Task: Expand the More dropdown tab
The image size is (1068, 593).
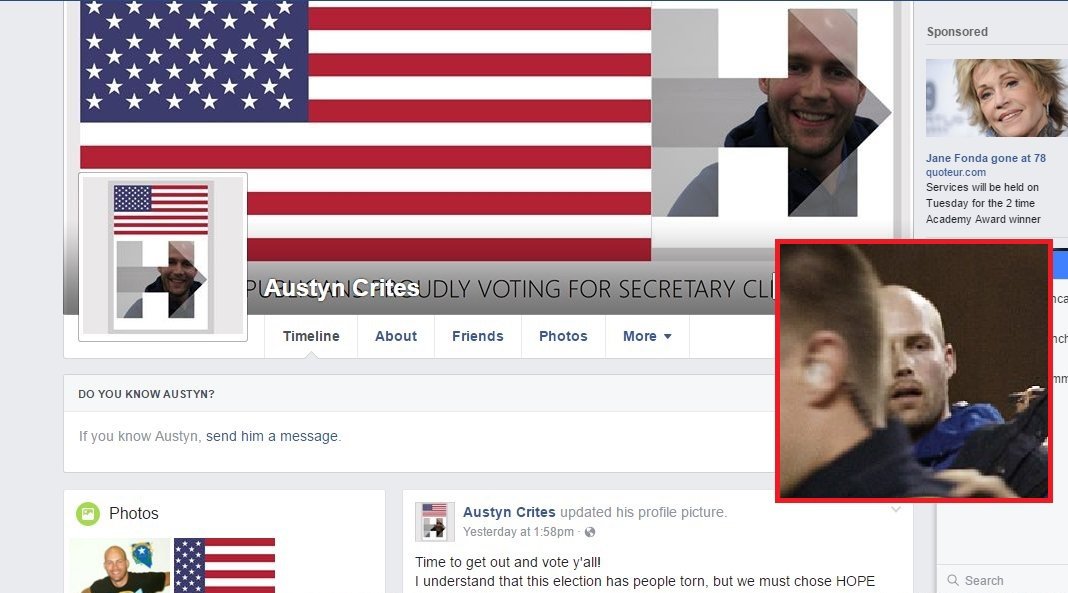Action: [x=647, y=336]
